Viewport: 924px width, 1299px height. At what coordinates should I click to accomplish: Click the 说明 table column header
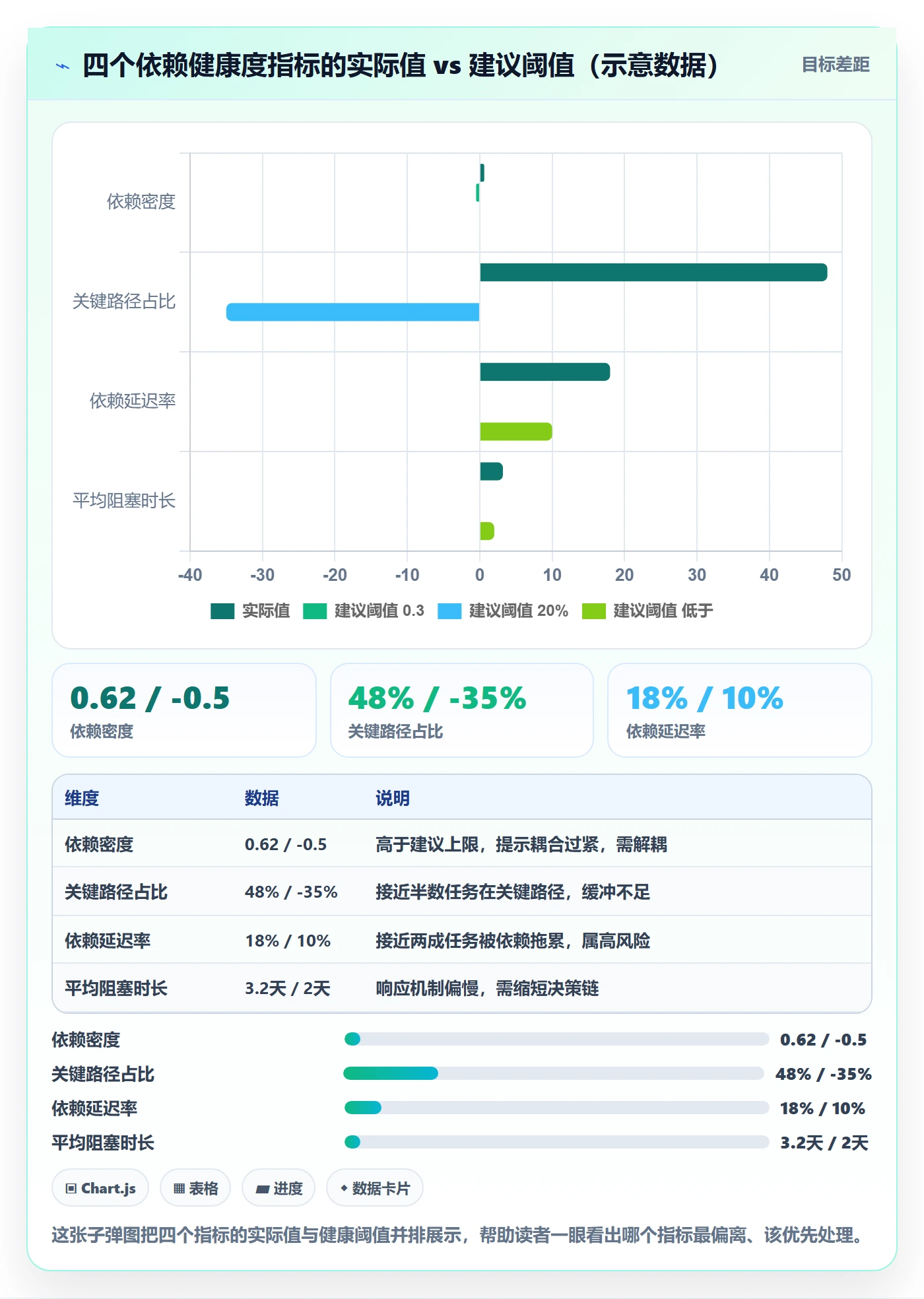click(x=393, y=799)
